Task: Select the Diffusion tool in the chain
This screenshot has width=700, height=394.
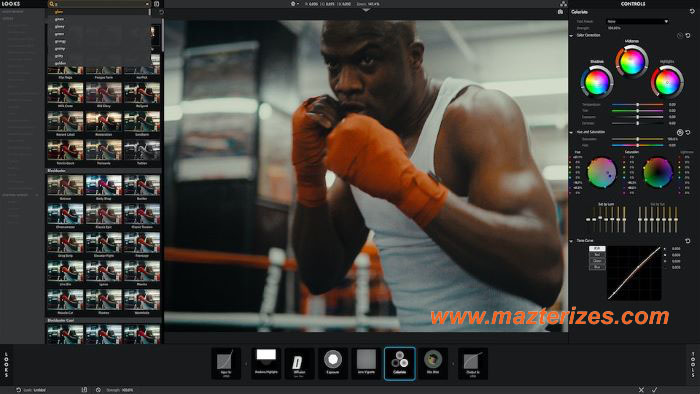Action: coord(299,363)
